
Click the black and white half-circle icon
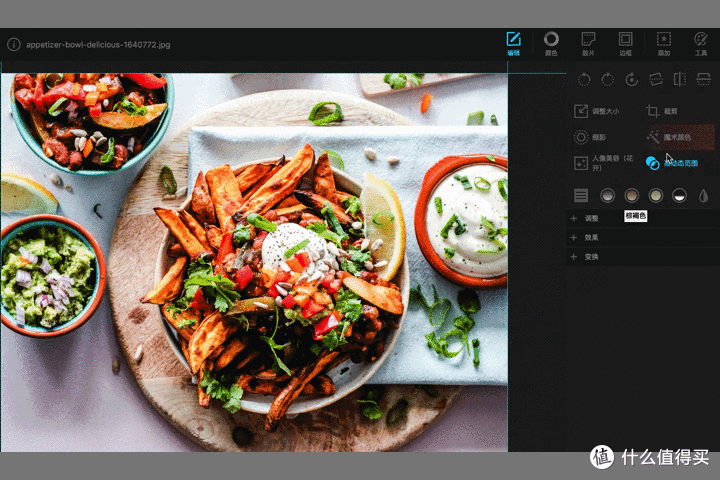680,196
